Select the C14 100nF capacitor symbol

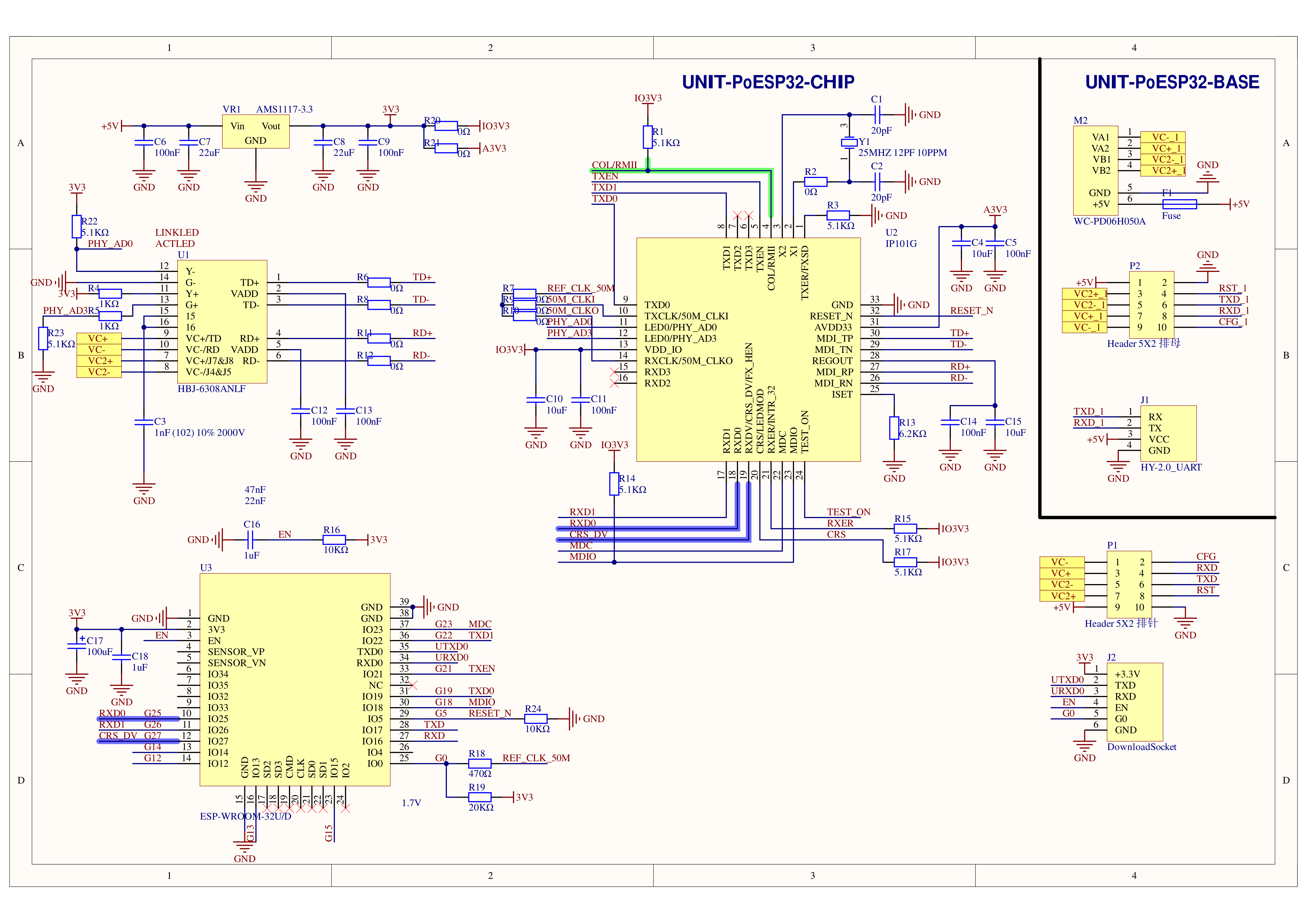pos(950,422)
